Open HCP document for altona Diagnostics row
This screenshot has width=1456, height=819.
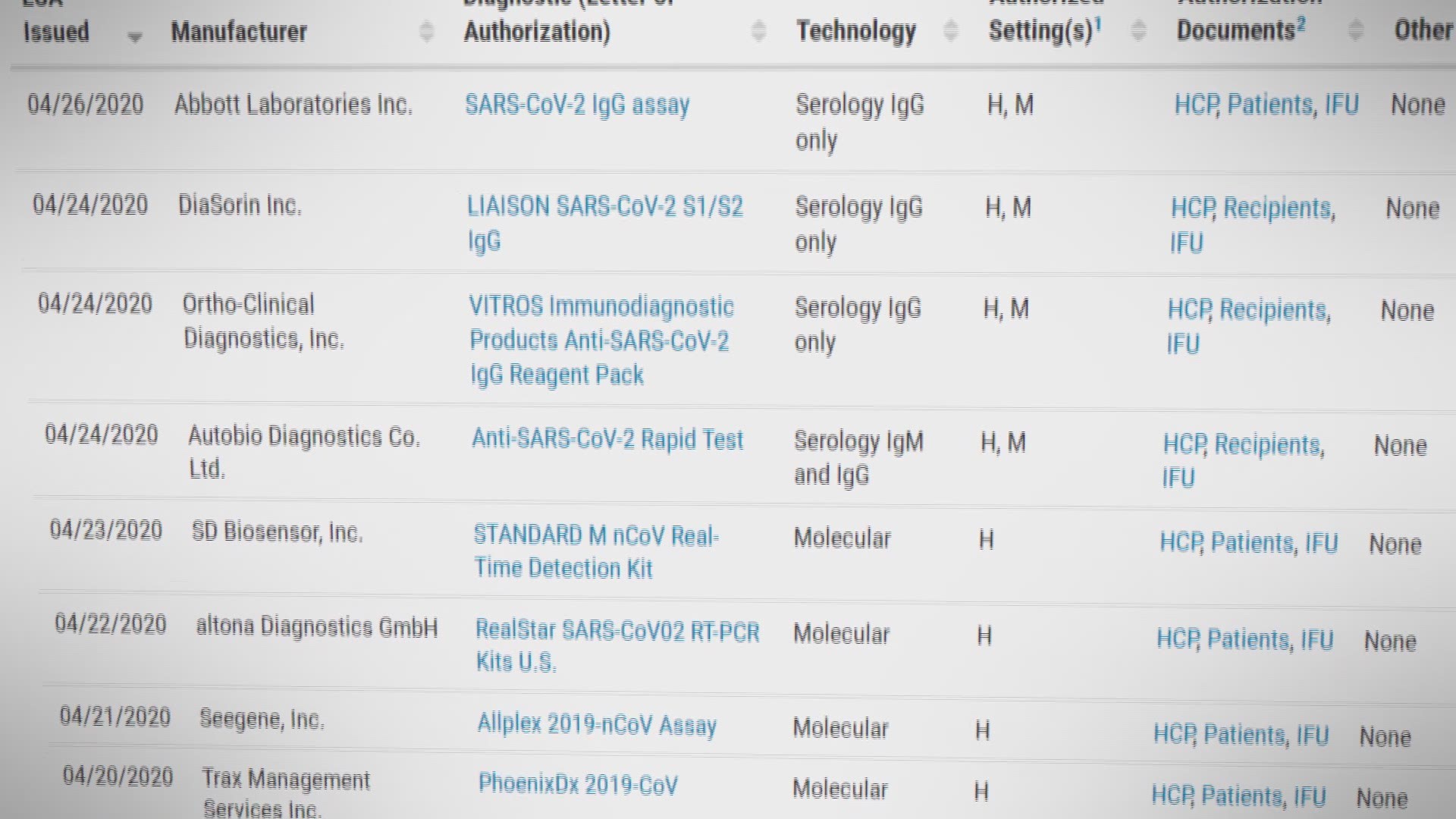coord(1178,639)
